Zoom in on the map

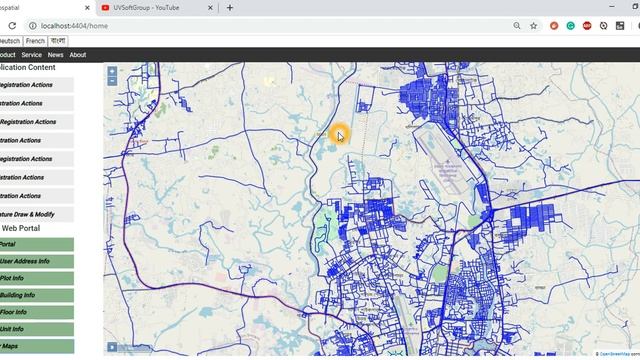point(112,71)
